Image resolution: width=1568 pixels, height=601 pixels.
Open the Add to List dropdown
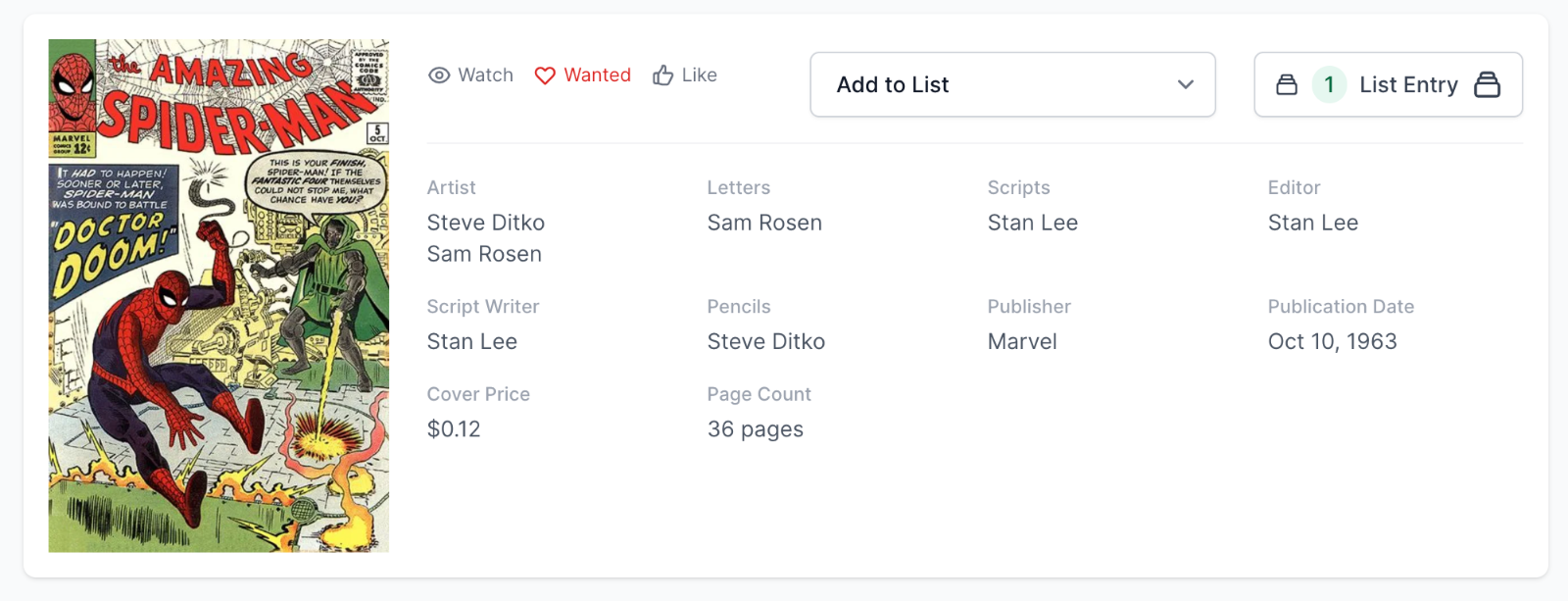coord(1011,85)
